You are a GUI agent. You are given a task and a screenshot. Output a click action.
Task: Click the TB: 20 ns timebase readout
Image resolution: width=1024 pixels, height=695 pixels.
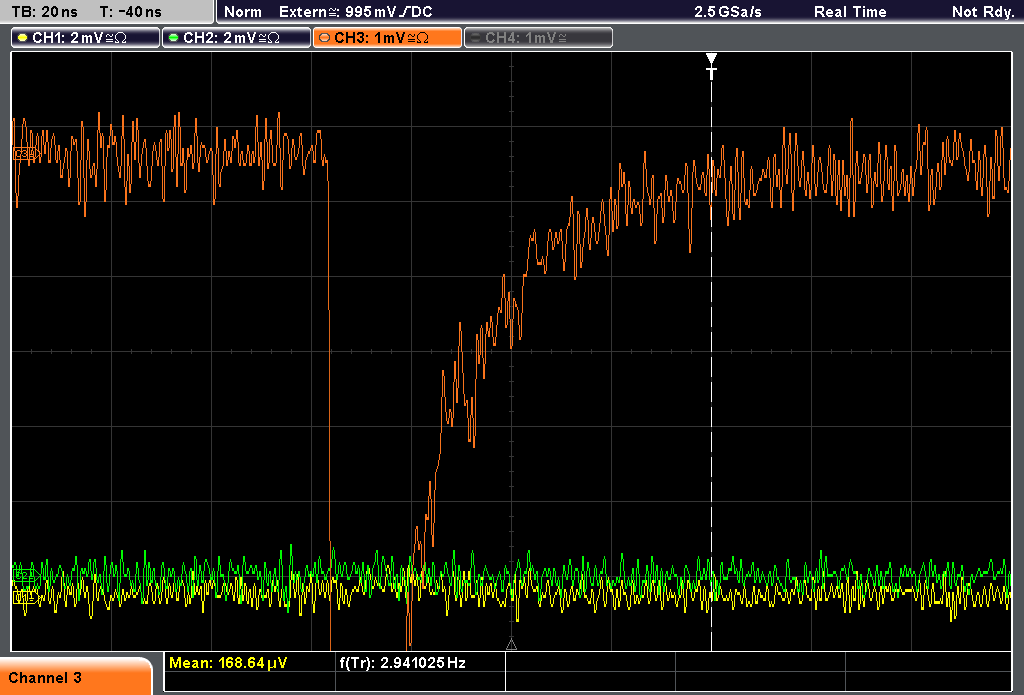[x=44, y=12]
